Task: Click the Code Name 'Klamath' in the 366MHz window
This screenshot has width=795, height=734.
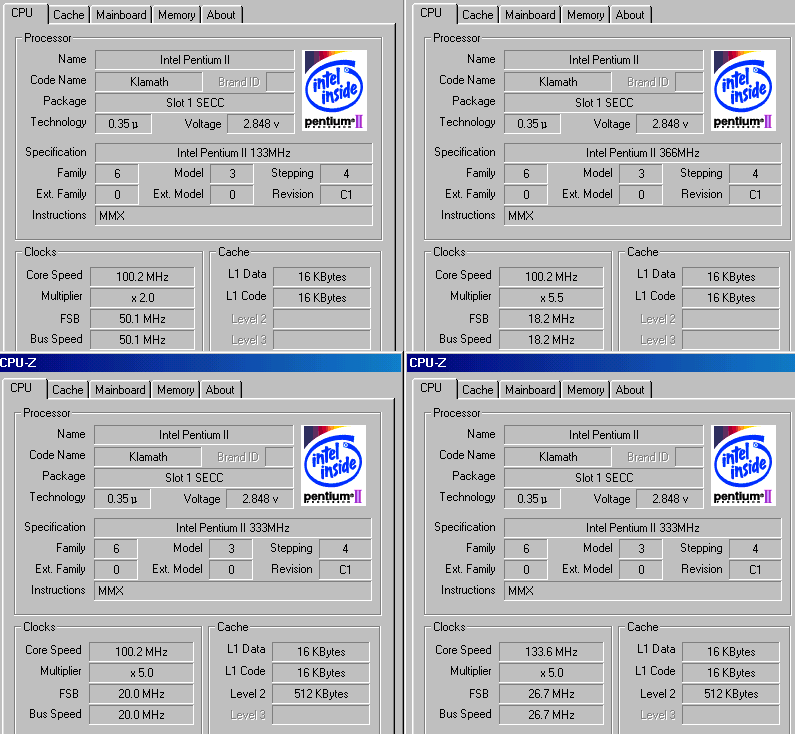Action: click(558, 82)
